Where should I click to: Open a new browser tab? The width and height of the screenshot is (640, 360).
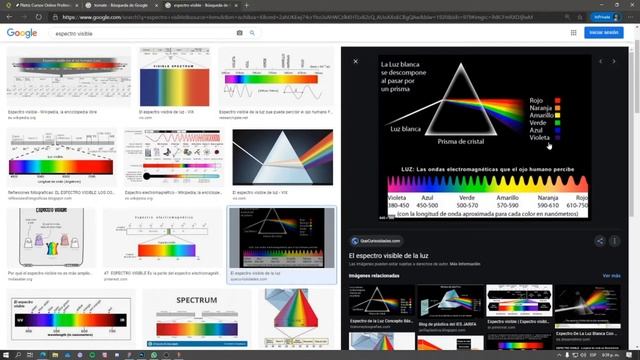coord(246,5)
